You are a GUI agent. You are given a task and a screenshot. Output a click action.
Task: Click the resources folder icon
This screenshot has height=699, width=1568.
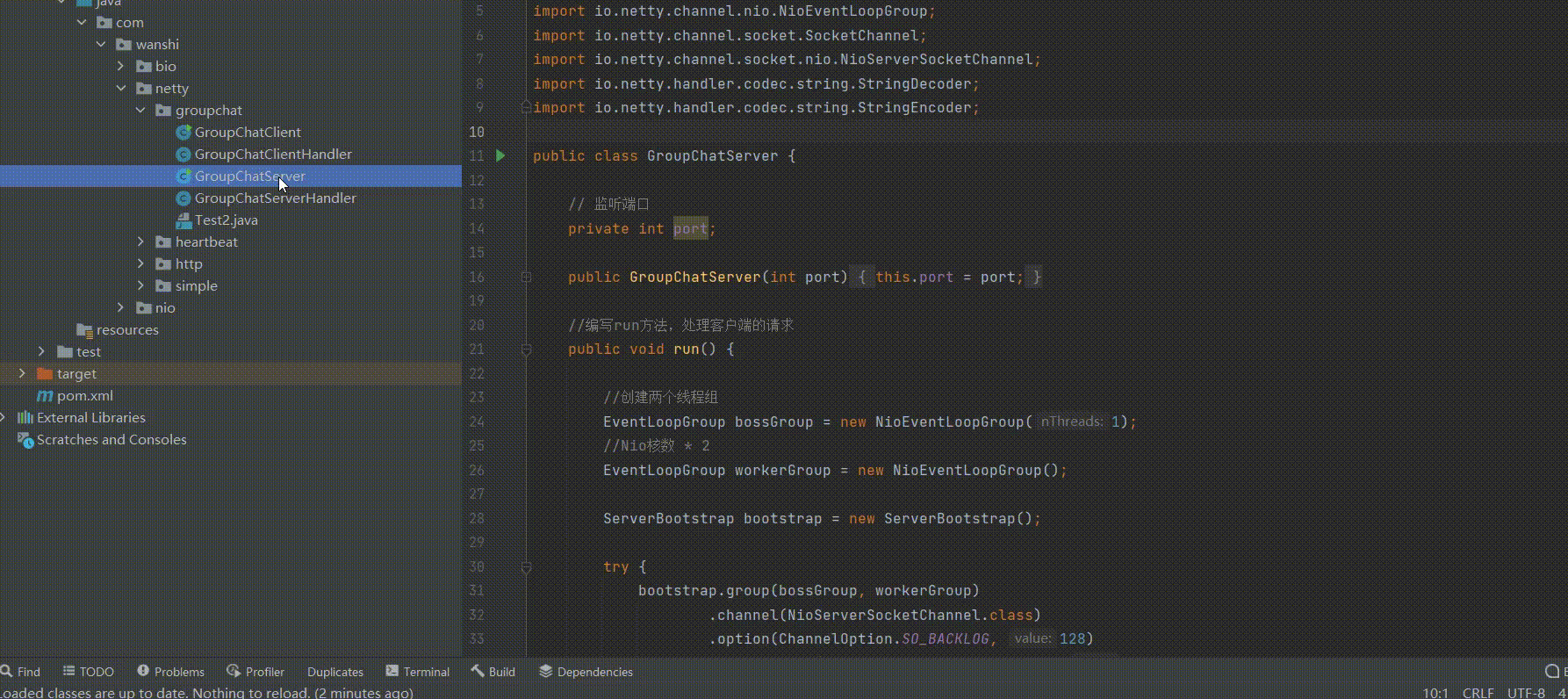tap(84, 329)
